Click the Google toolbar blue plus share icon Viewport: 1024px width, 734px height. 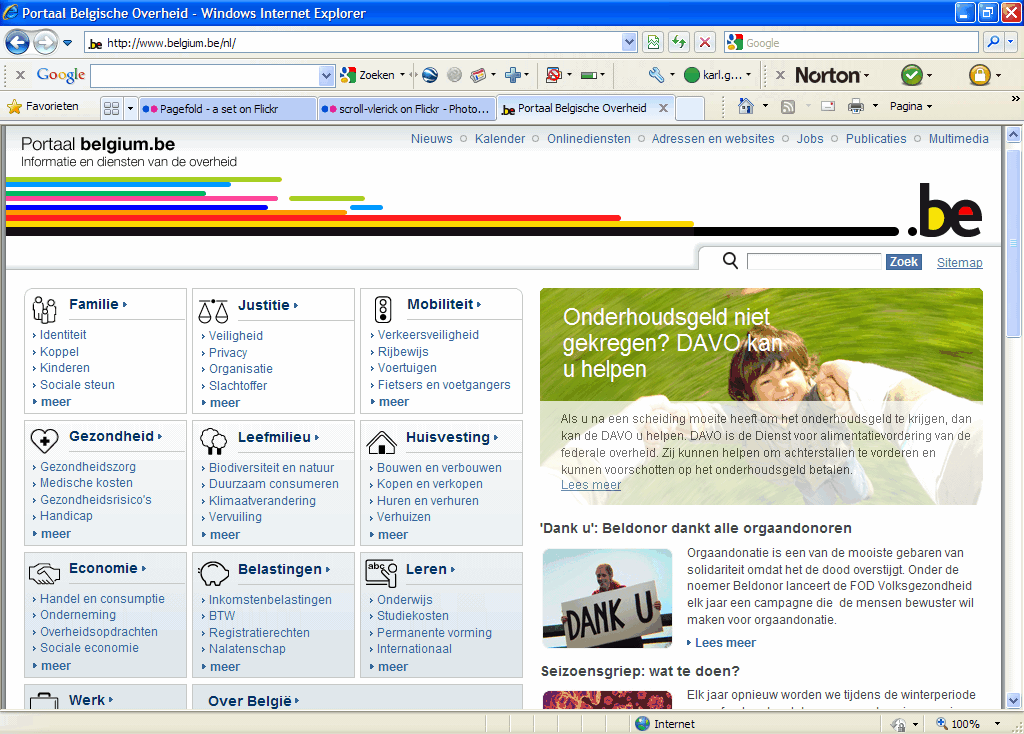(x=513, y=75)
